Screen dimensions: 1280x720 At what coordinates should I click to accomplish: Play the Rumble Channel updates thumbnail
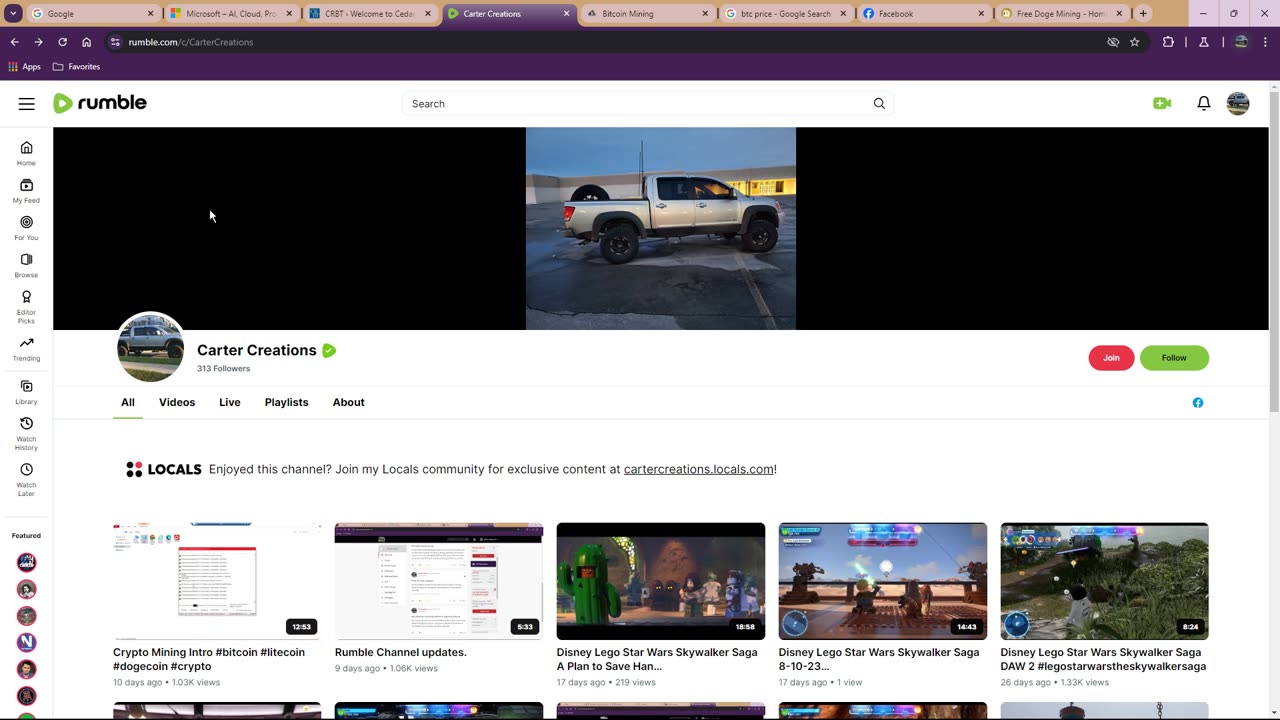pos(439,581)
